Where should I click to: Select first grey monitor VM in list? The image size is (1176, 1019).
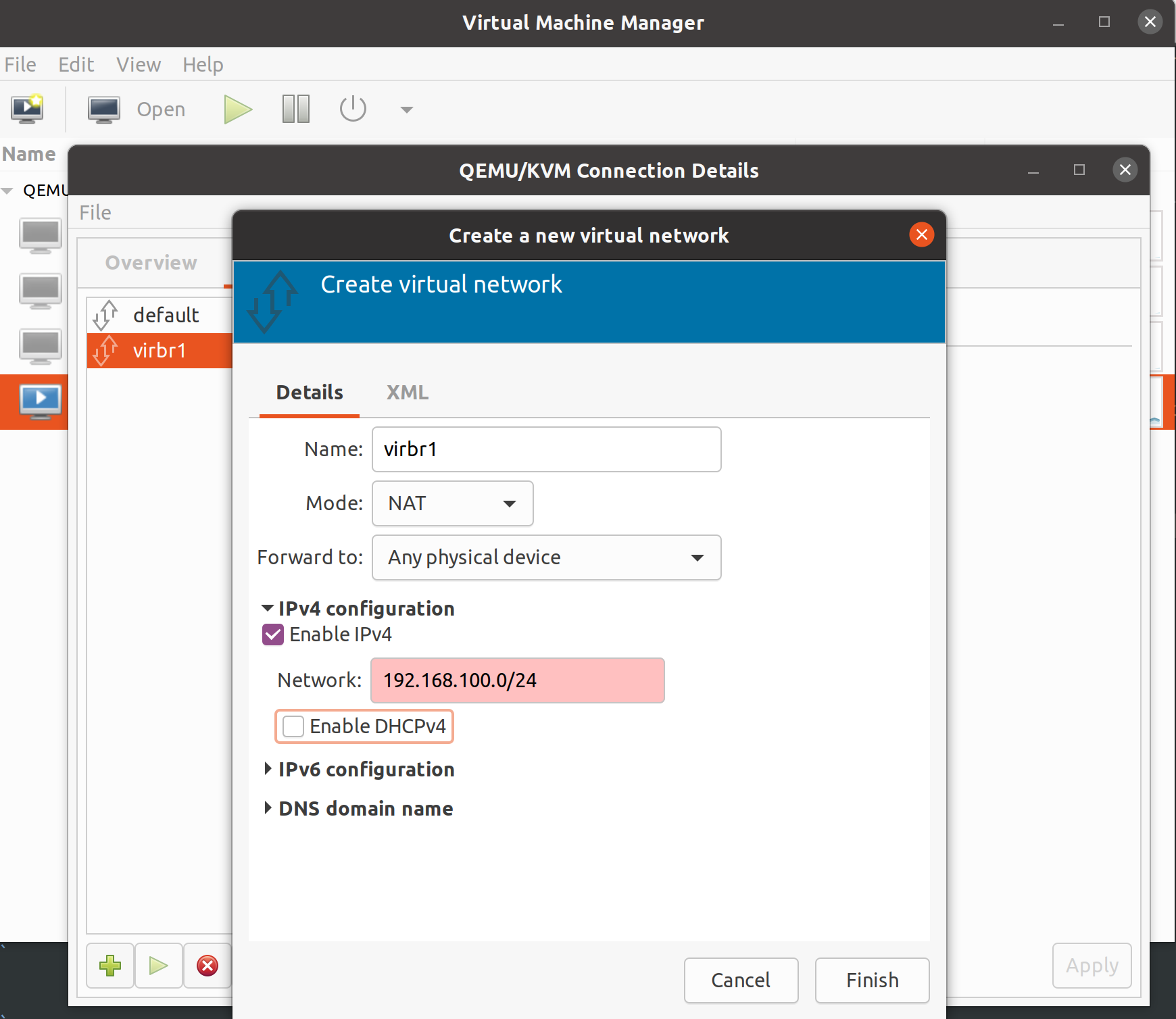pyautogui.click(x=41, y=236)
